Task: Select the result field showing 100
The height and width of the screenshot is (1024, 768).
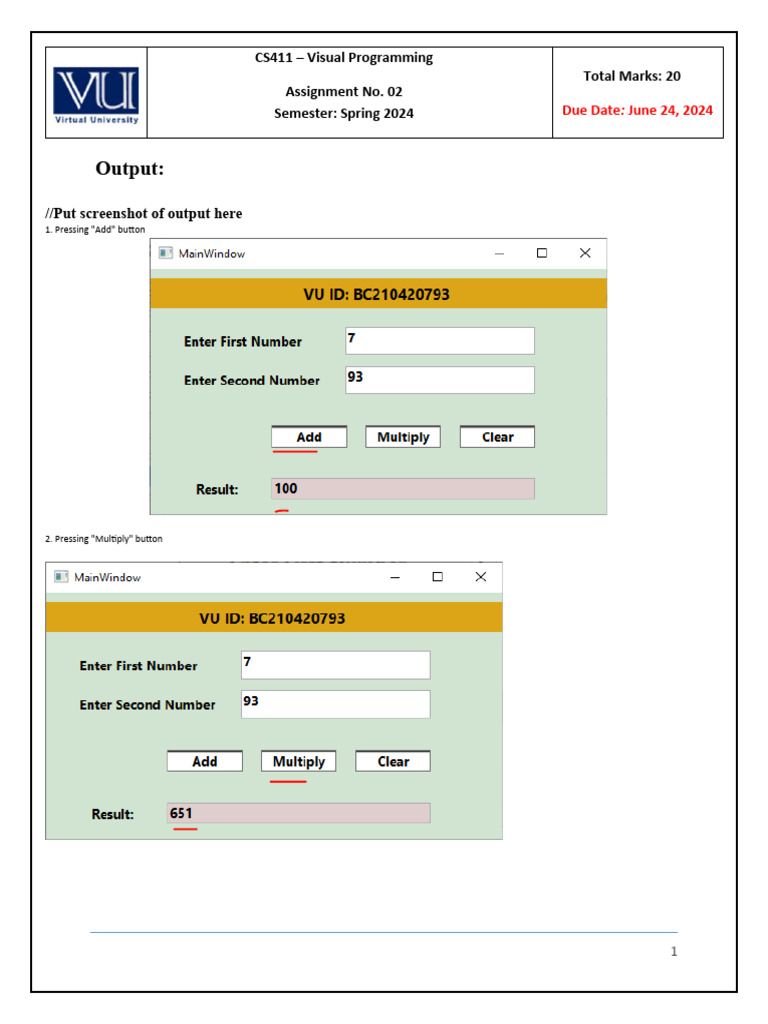Action: [x=403, y=488]
